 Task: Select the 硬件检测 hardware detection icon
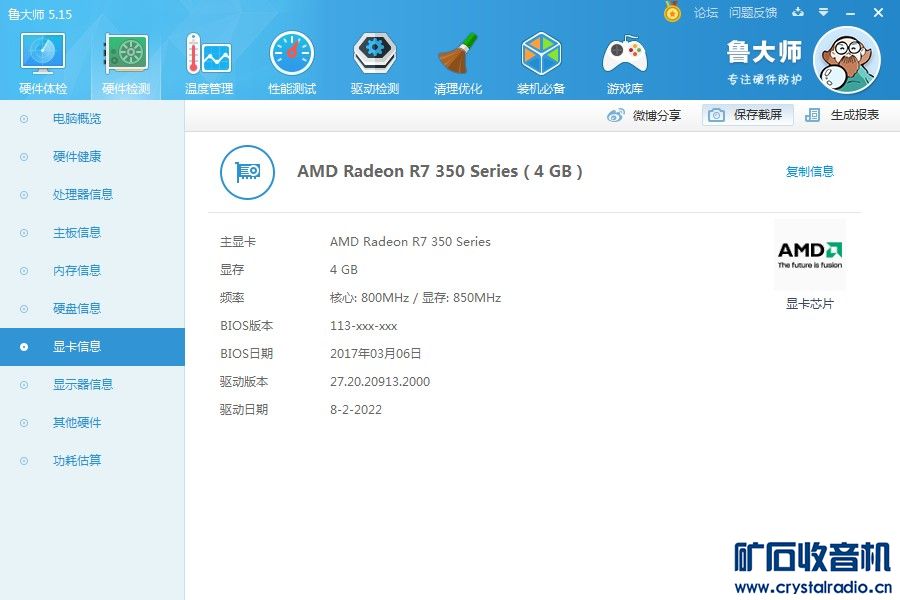click(126, 53)
